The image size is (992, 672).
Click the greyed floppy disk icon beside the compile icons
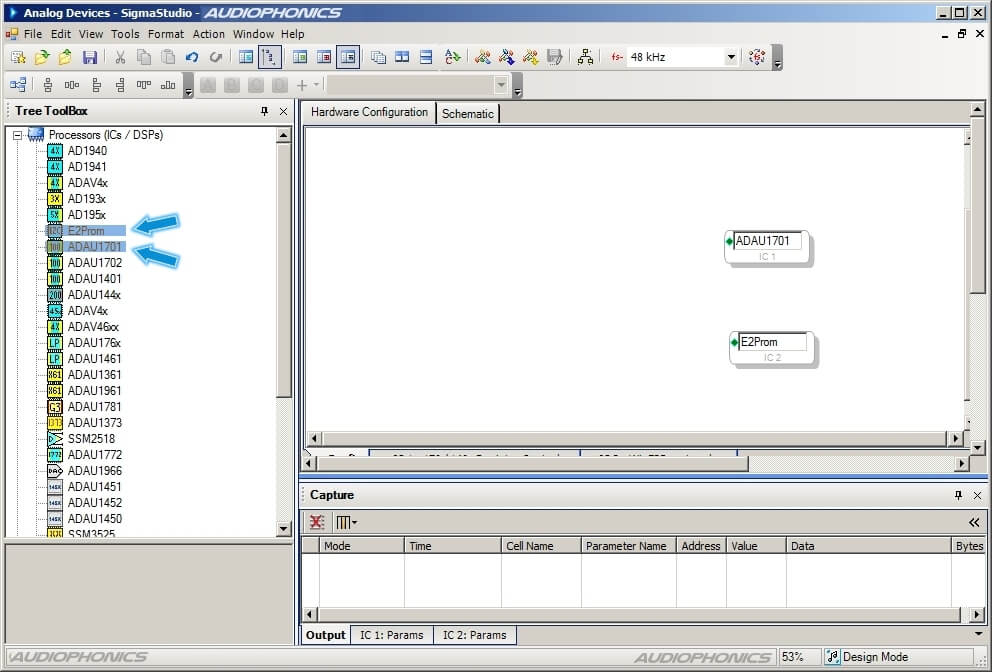coord(555,58)
